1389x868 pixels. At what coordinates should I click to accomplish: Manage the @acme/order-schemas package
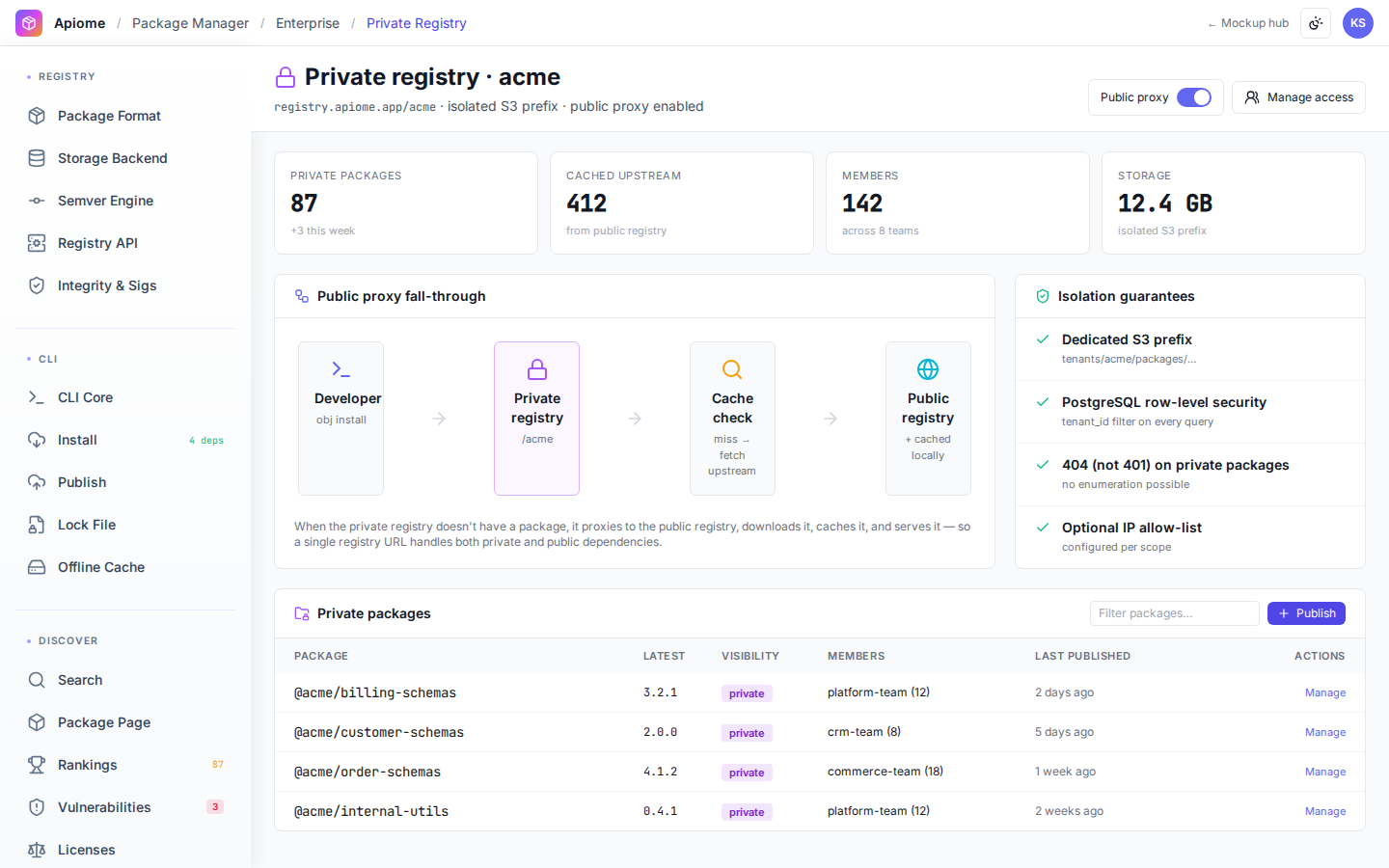1325,772
